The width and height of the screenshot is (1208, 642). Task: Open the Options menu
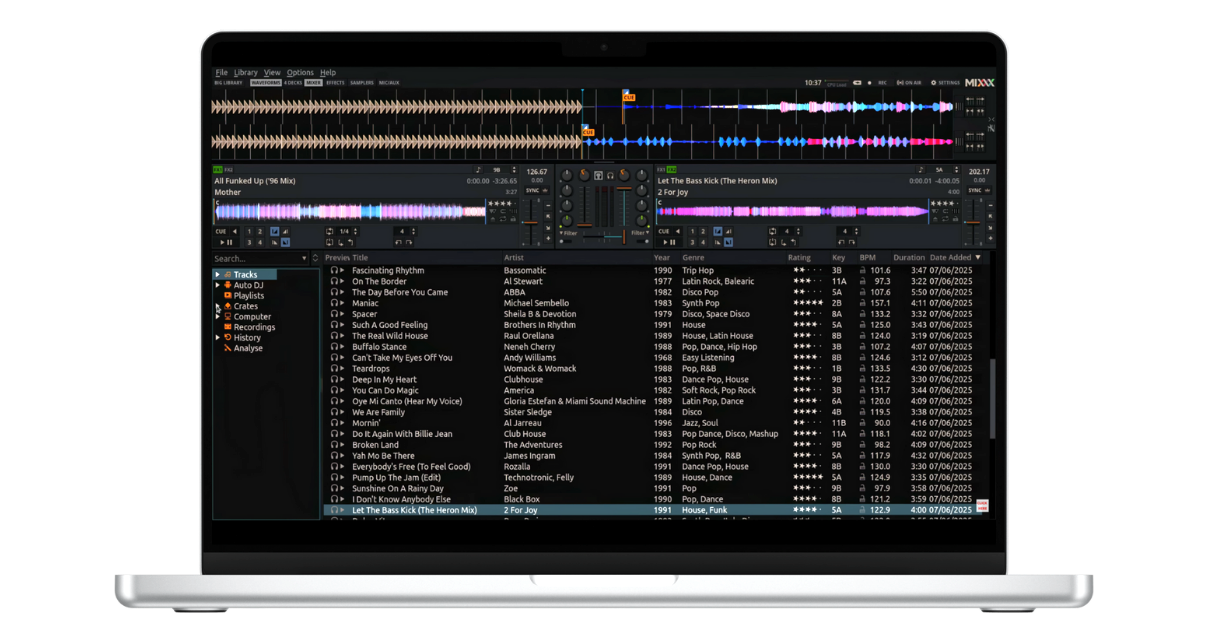click(x=300, y=72)
